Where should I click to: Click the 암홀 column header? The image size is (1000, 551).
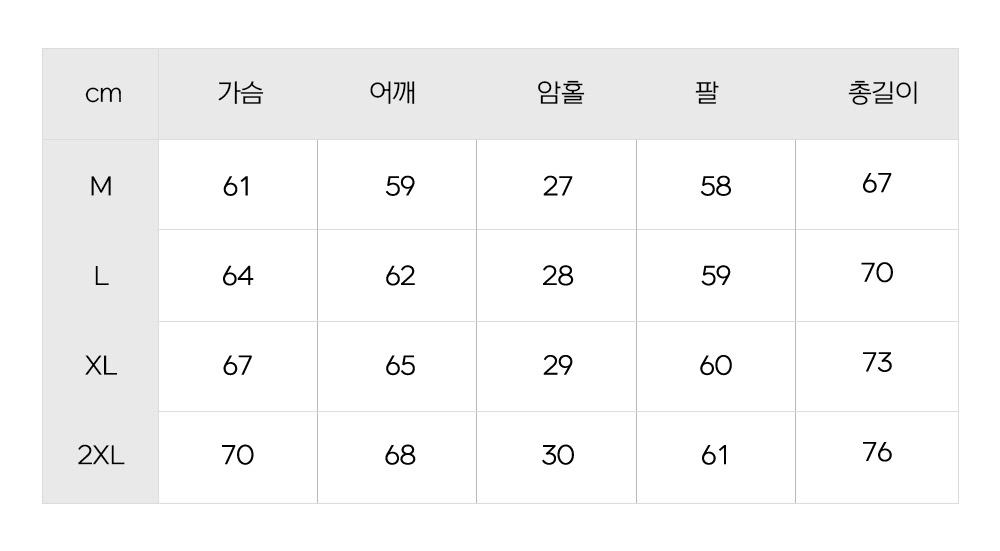560,94
